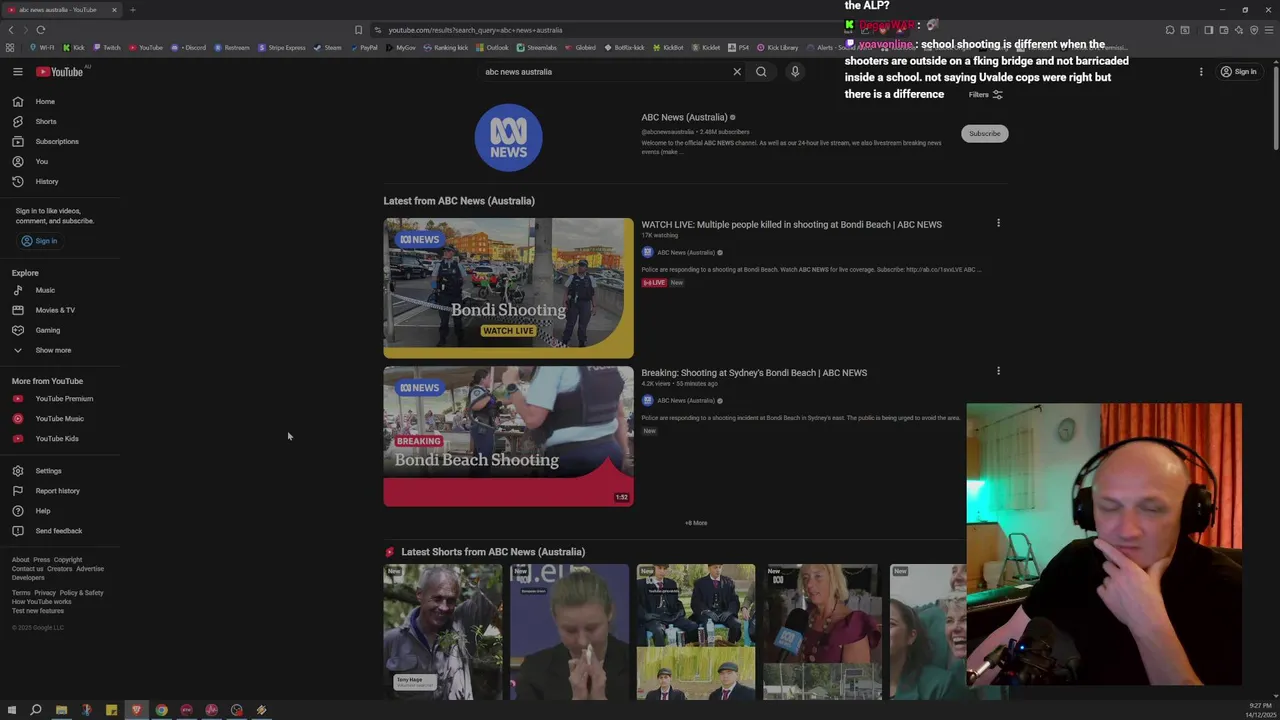
Task: Bookmark this page icon in address bar
Action: click(358, 30)
